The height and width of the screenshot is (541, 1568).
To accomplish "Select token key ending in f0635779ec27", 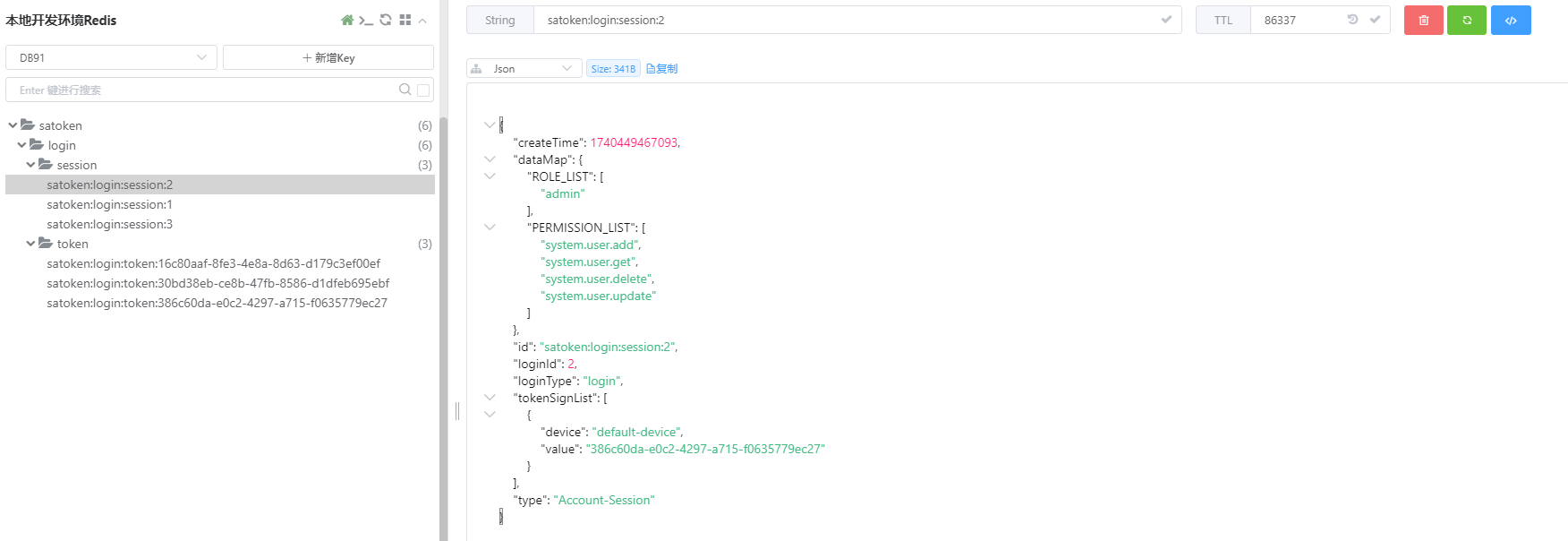I will tap(217, 303).
